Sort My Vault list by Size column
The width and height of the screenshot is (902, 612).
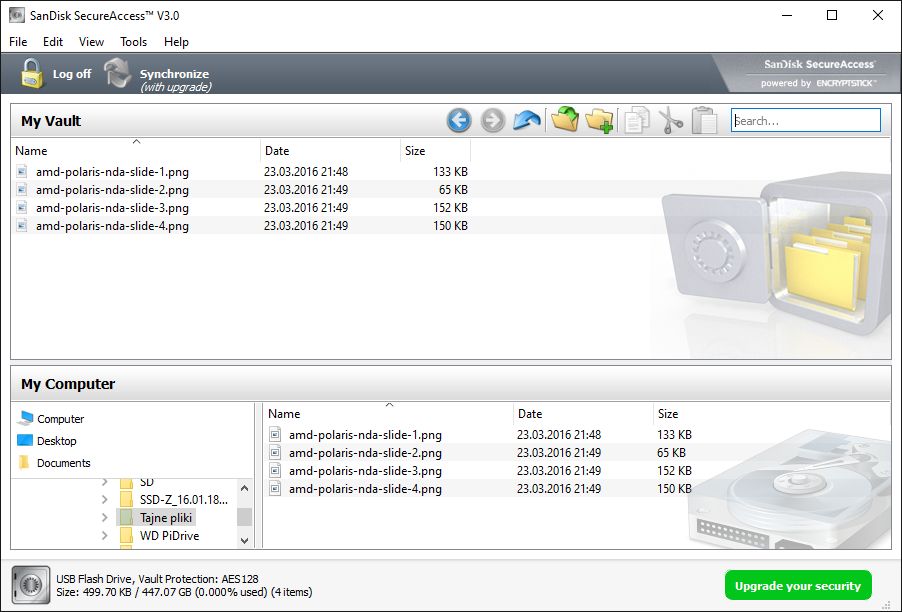tap(435, 150)
